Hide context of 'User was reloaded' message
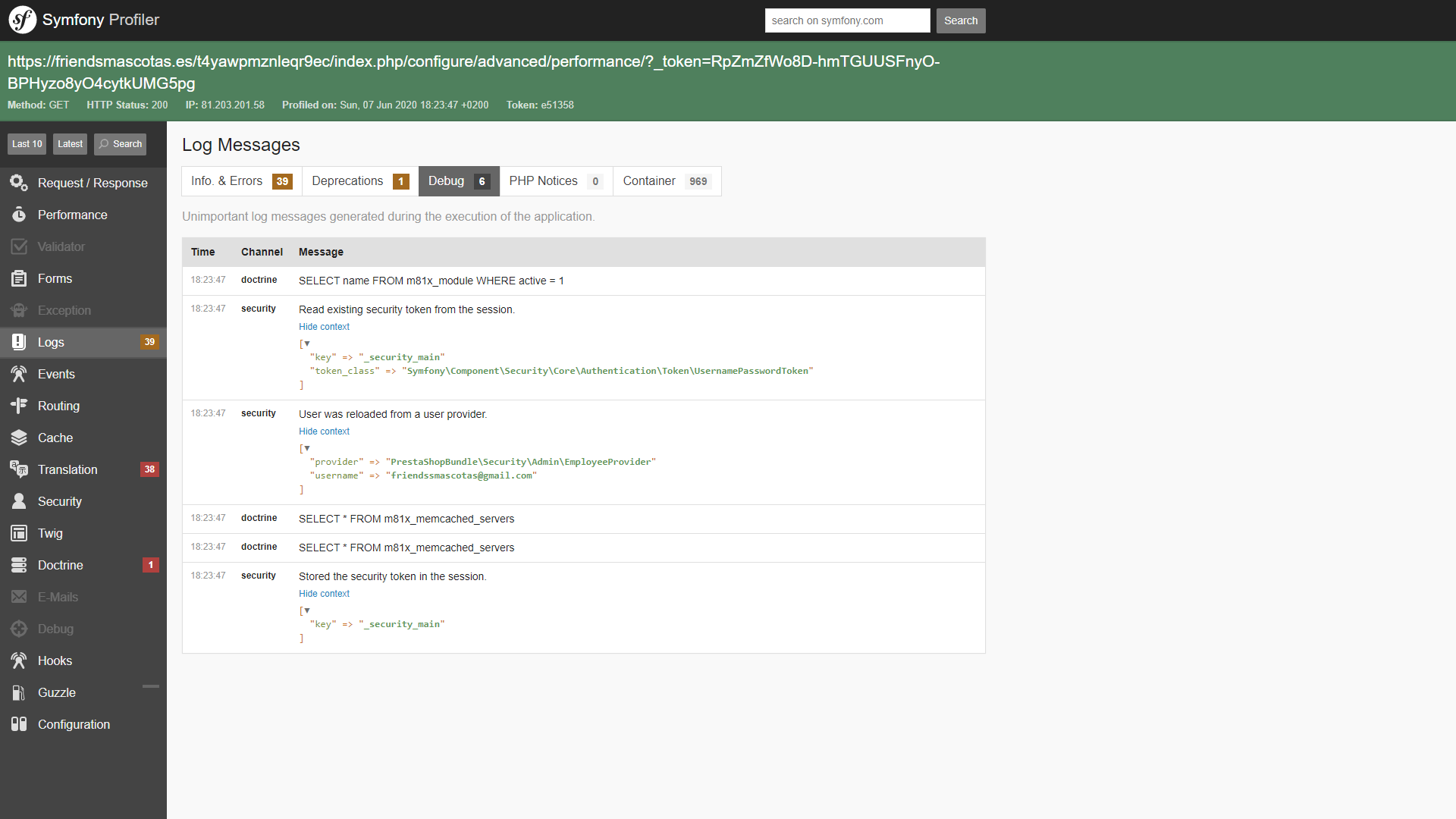This screenshot has width=1456, height=819. [324, 431]
